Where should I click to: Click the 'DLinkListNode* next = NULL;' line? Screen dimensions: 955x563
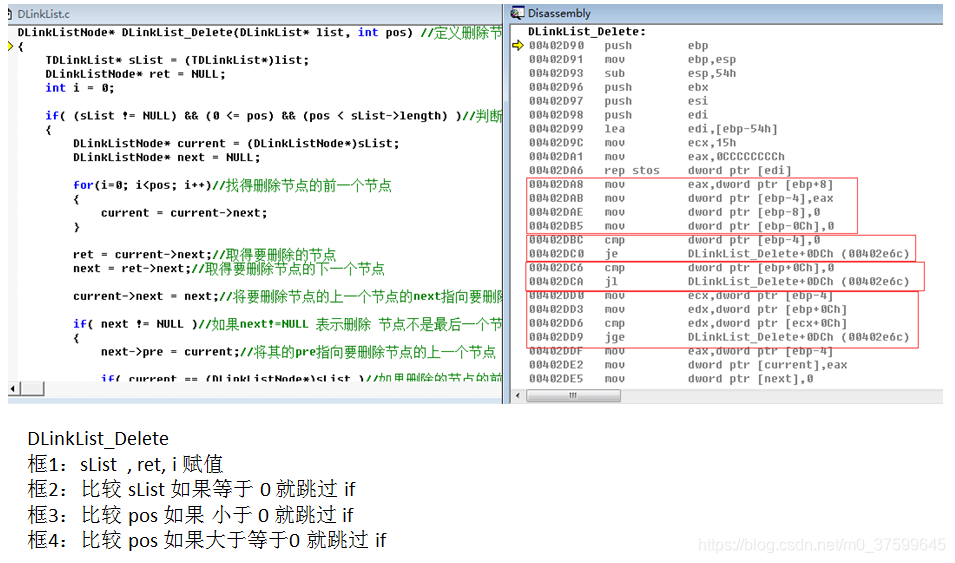point(167,158)
